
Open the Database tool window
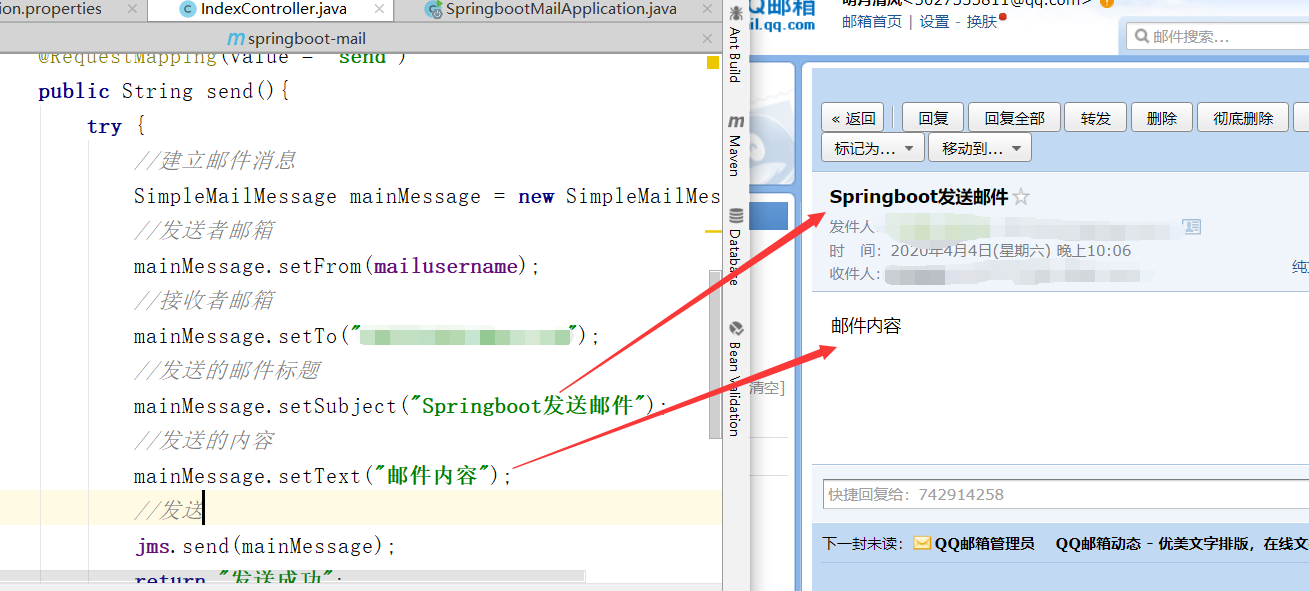(x=736, y=245)
